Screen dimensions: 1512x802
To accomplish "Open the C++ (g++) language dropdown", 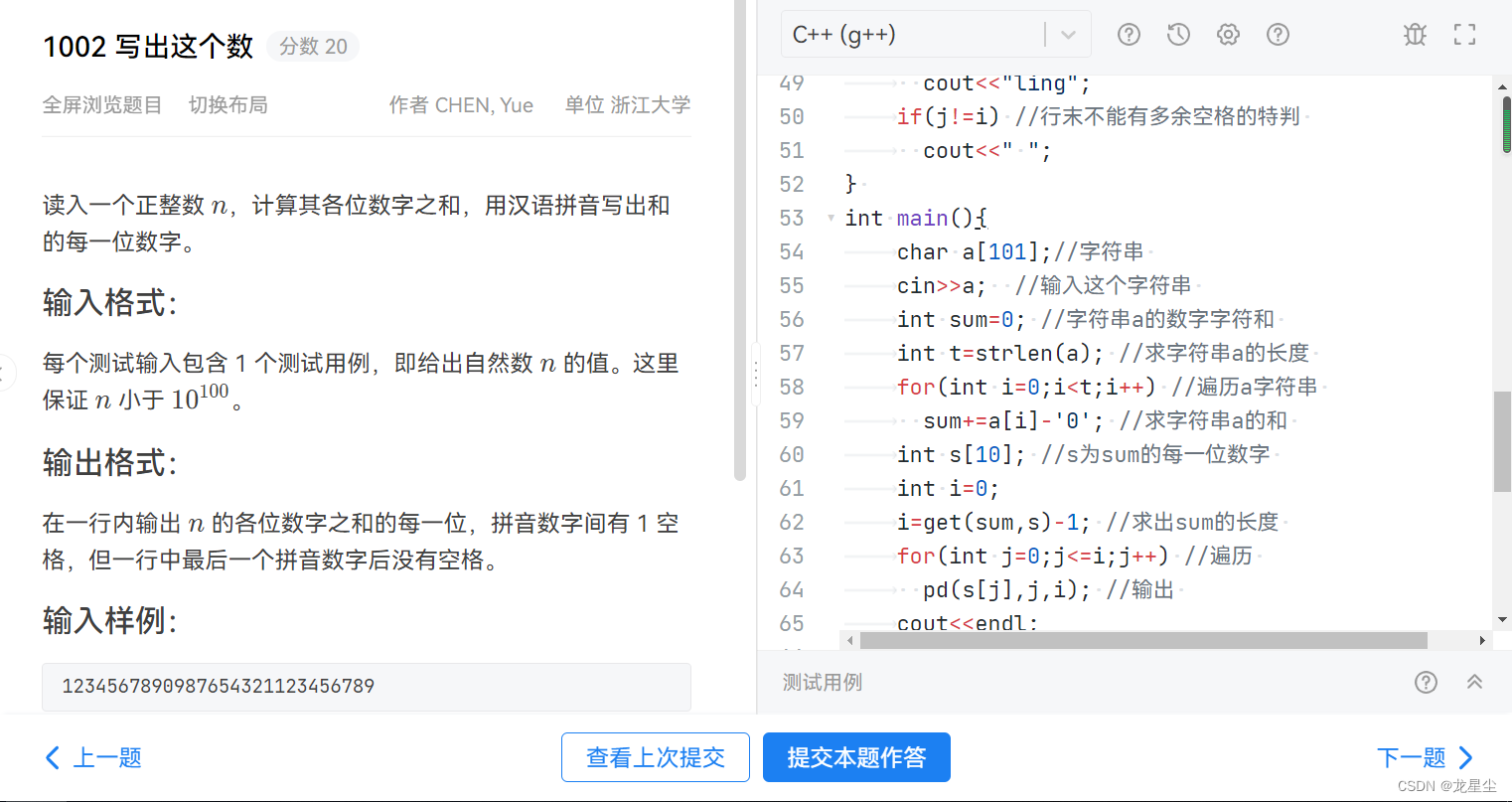I will click(936, 35).
